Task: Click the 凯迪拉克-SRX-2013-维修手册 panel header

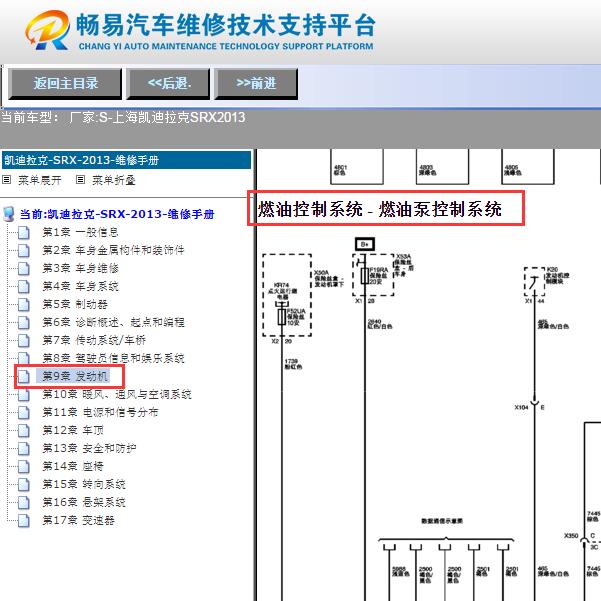Action: click(x=126, y=160)
